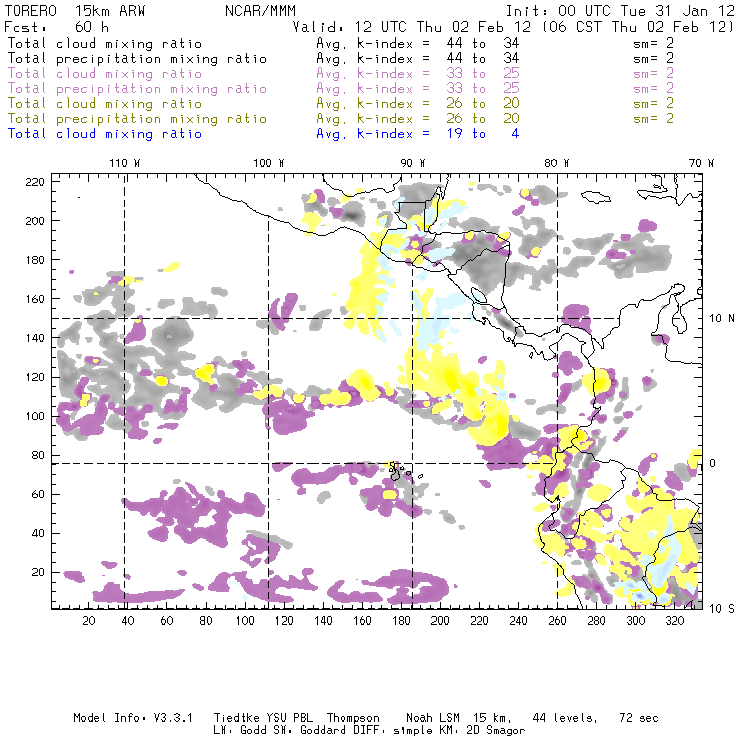Select '260' on the horizontal axis
This screenshot has width=740, height=740.
(557, 621)
